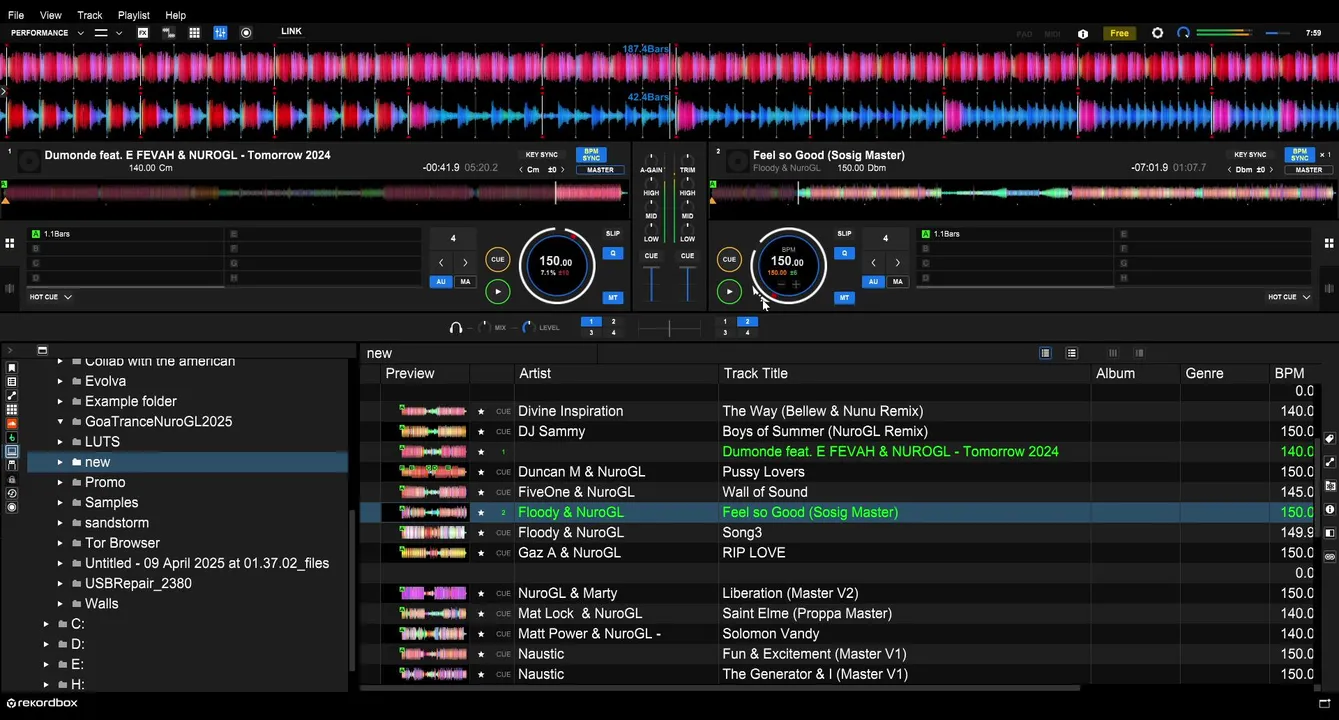Click the crossfader slider
This screenshot has height=720, width=1339.
point(669,328)
